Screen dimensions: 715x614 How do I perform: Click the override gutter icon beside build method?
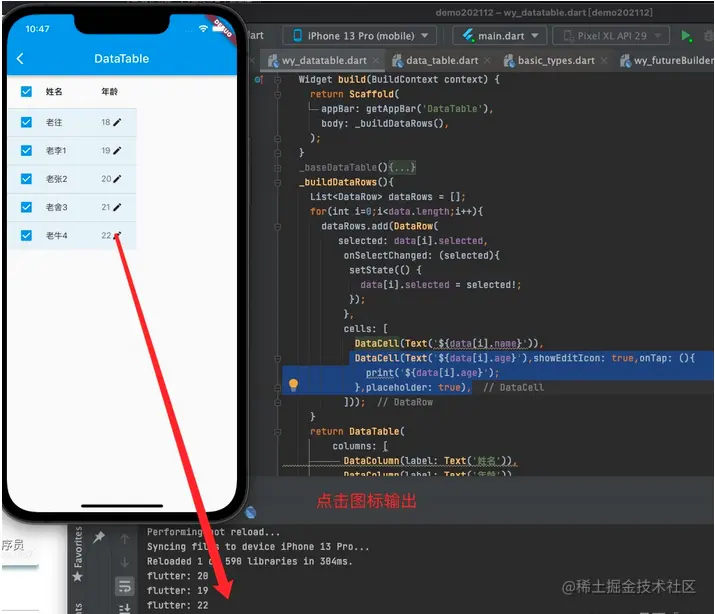tap(259, 80)
